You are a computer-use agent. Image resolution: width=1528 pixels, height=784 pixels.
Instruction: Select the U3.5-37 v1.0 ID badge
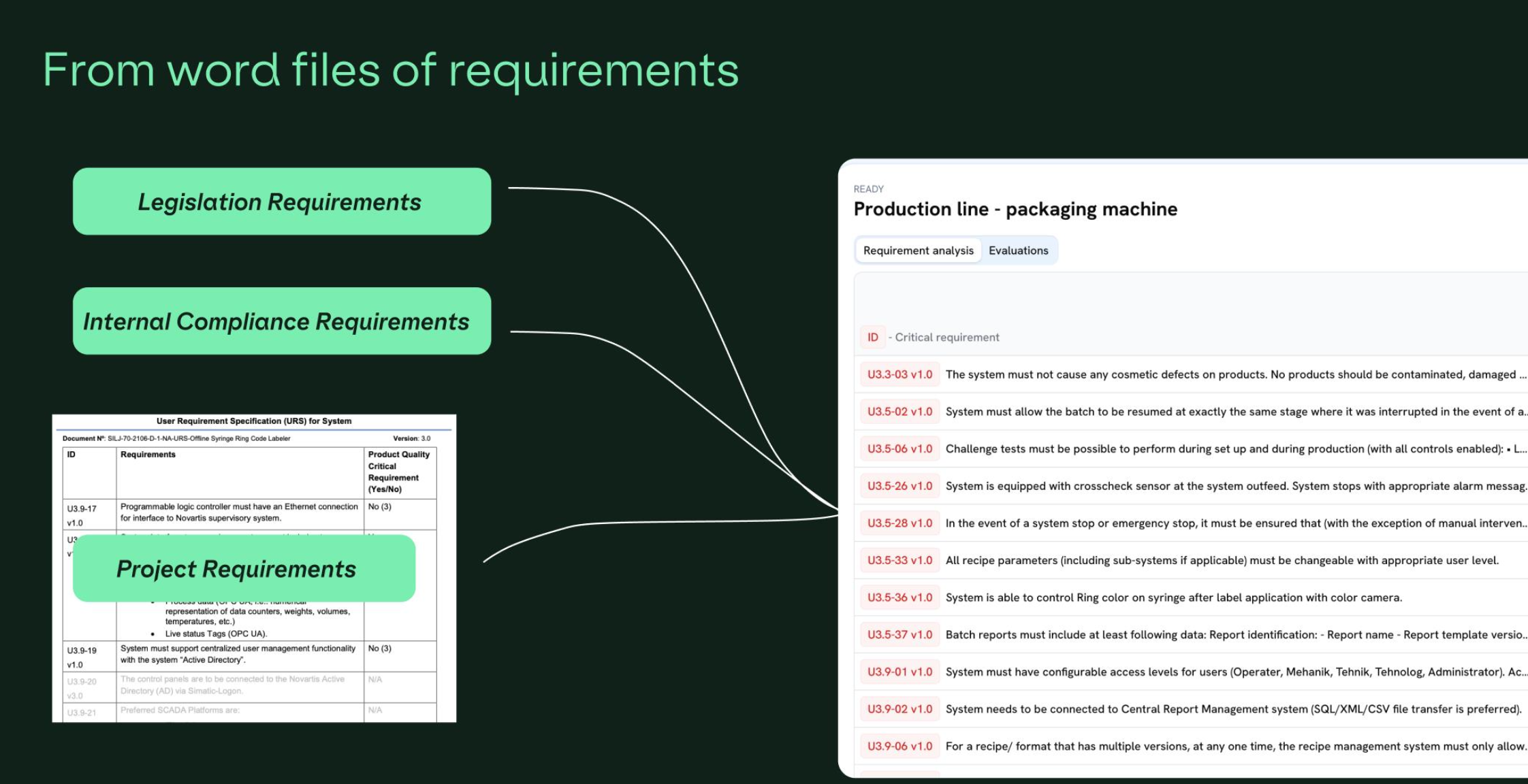pyautogui.click(x=900, y=634)
